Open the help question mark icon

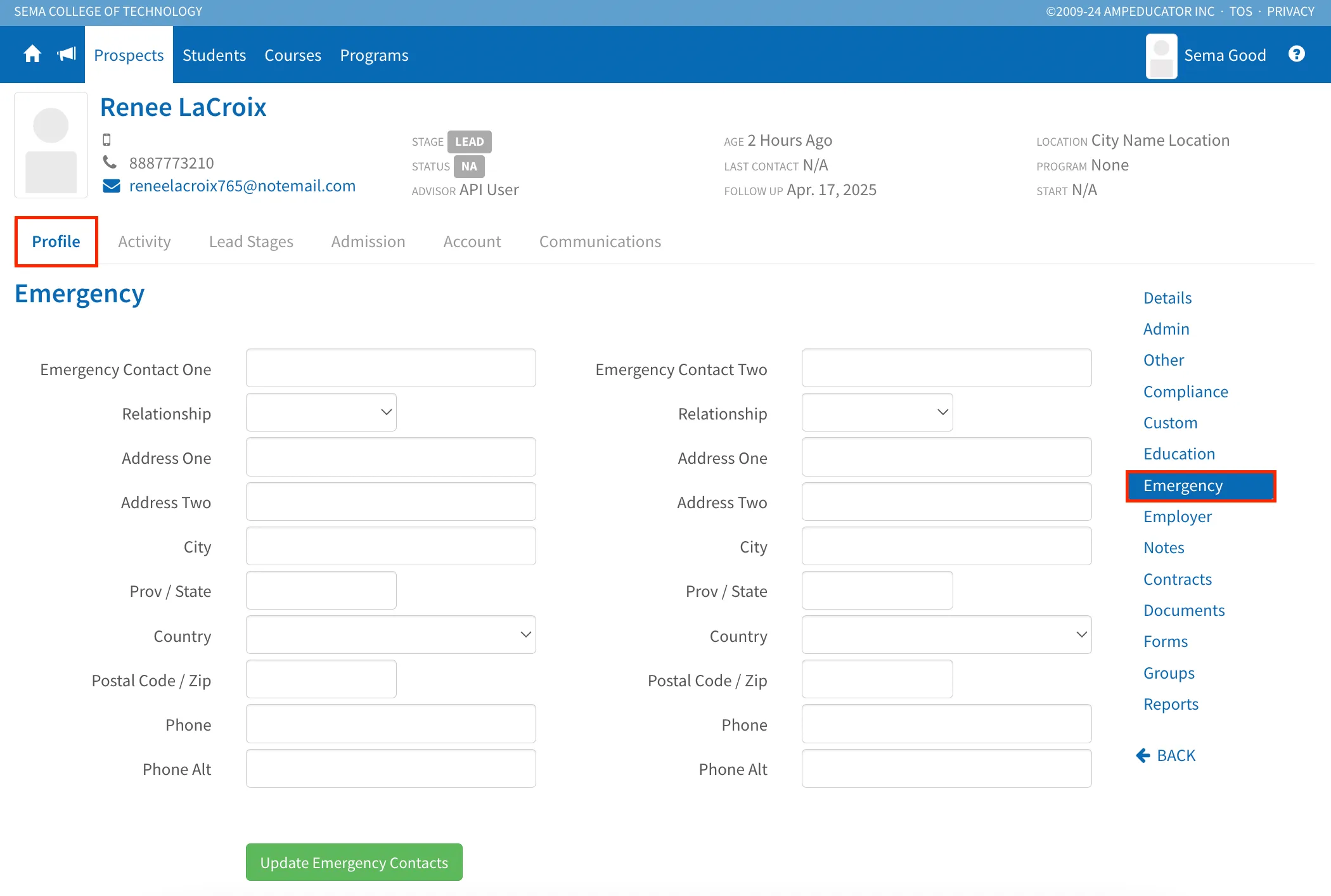click(x=1296, y=54)
